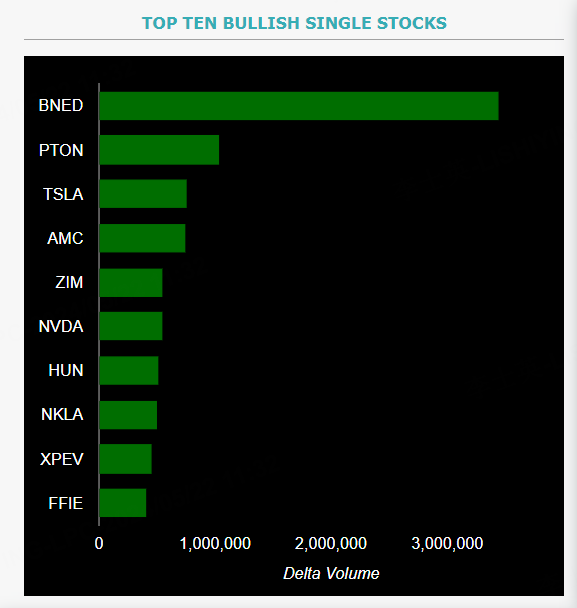This screenshot has height=608, width=577.
Task: Click the 1,000,000 axis tick label
Action: pos(215,544)
